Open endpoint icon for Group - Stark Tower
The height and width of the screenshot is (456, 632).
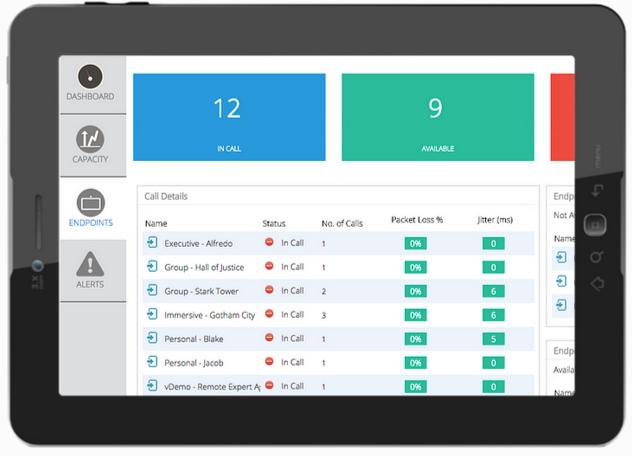[152, 290]
